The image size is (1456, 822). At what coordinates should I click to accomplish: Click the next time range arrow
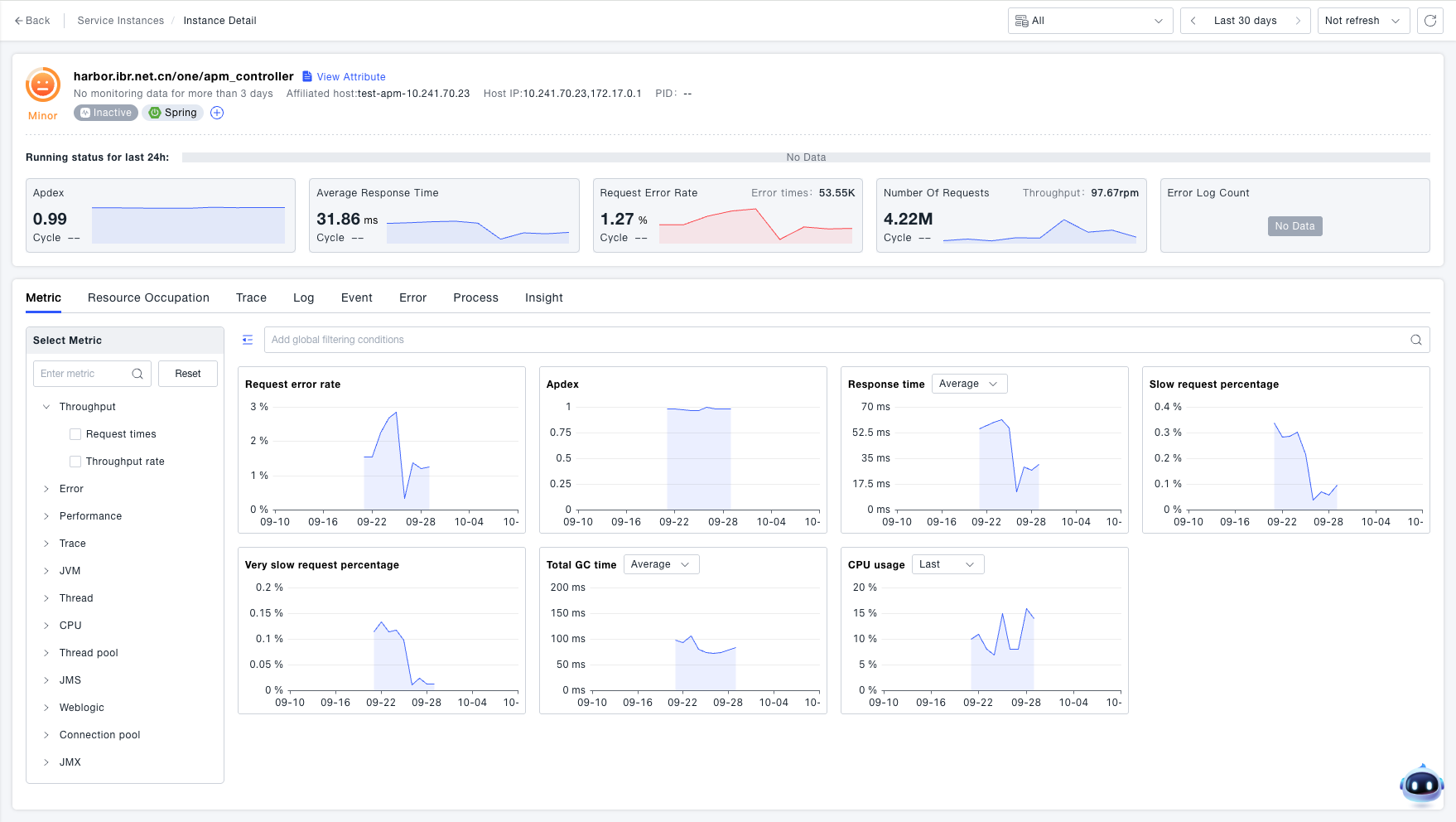pos(1298,21)
